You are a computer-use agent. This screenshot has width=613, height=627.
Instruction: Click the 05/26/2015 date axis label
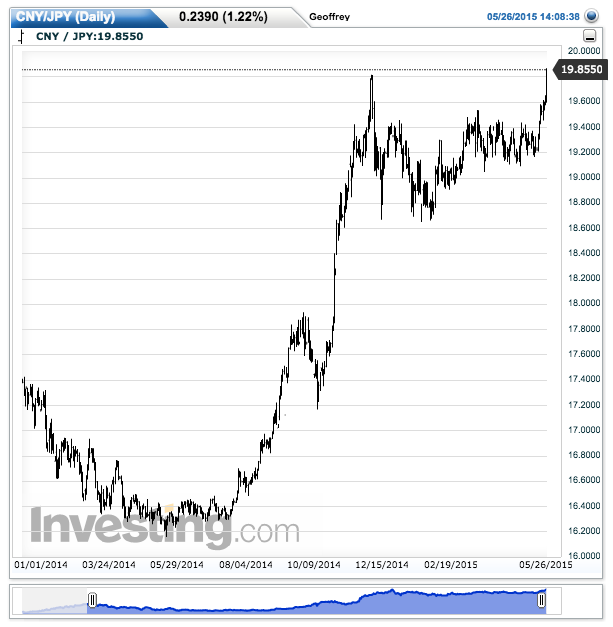(x=545, y=565)
